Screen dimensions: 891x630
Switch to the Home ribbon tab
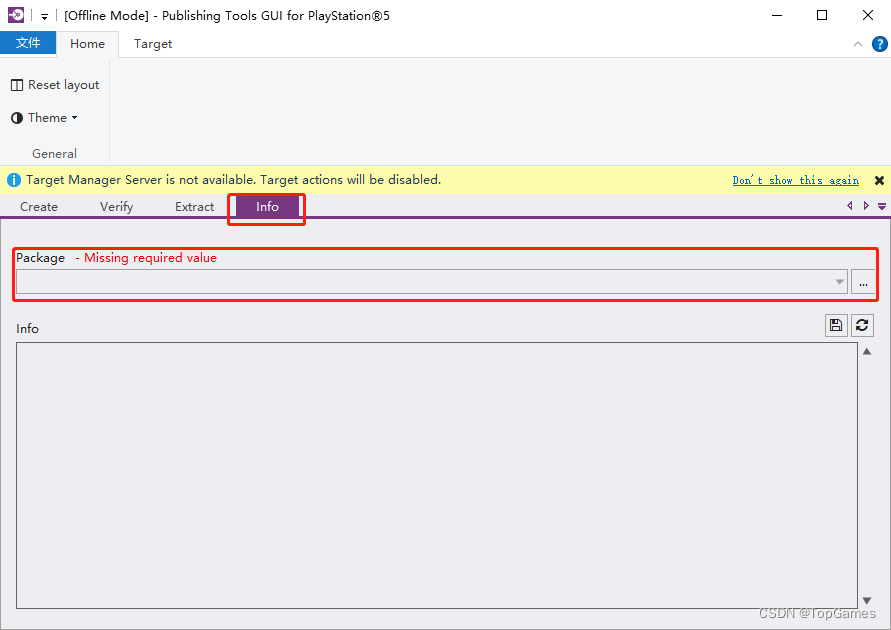(88, 44)
